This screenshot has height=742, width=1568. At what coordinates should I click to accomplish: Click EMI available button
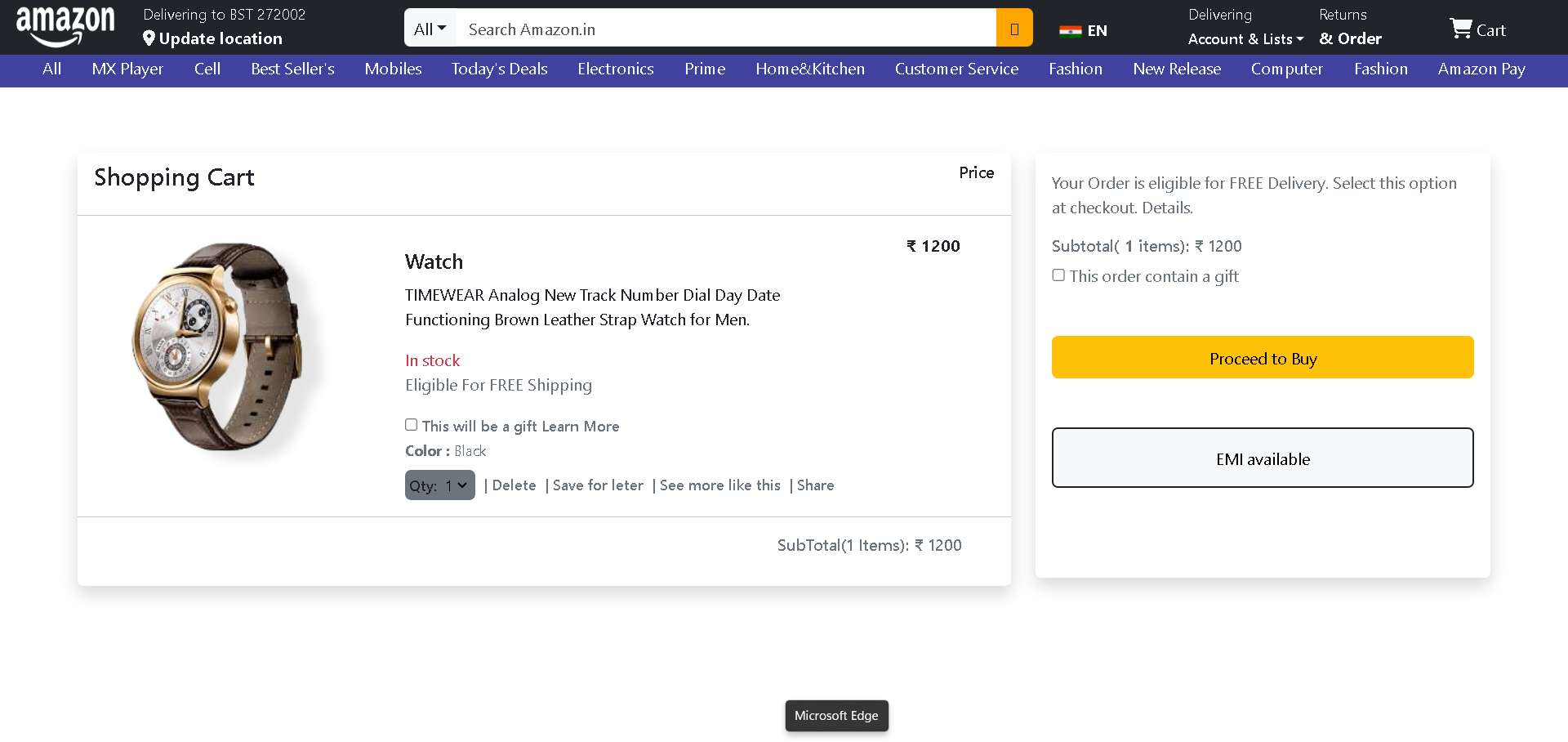pos(1263,458)
